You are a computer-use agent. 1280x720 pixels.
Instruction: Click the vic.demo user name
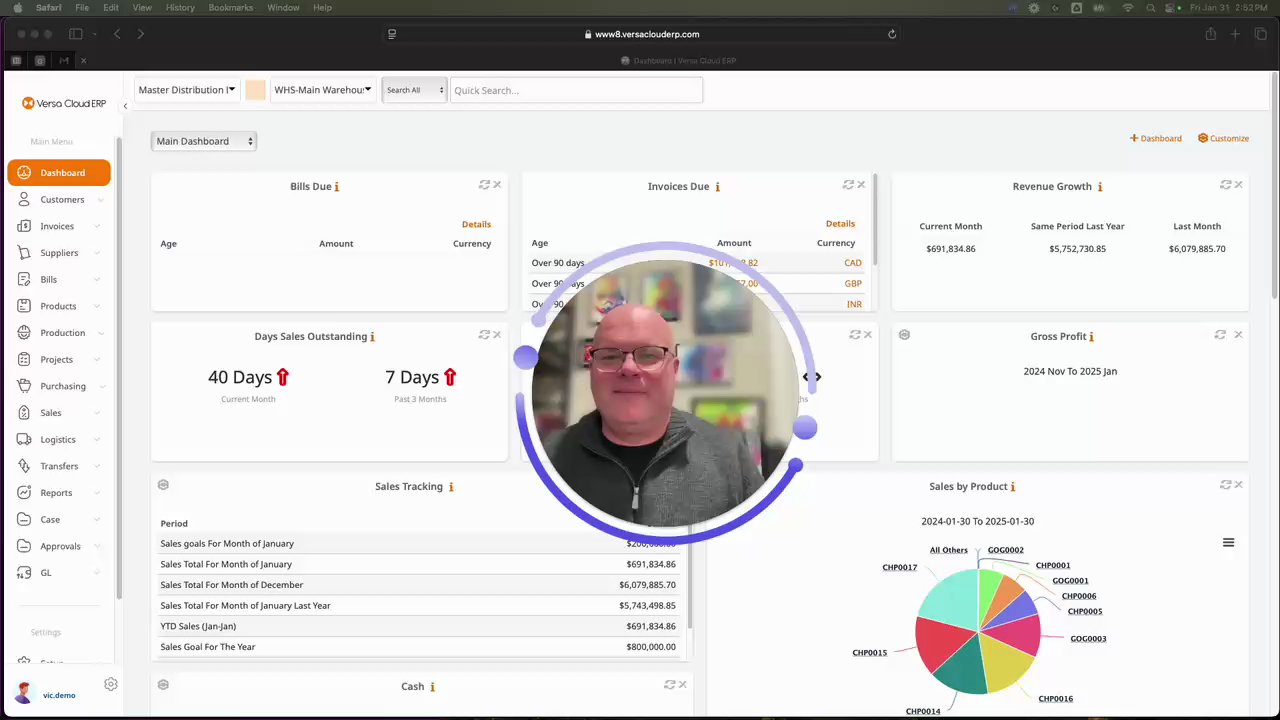click(59, 695)
